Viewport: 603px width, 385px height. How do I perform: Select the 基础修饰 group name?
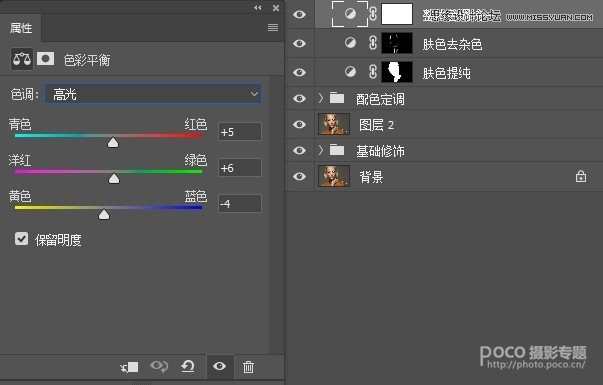(x=380, y=151)
